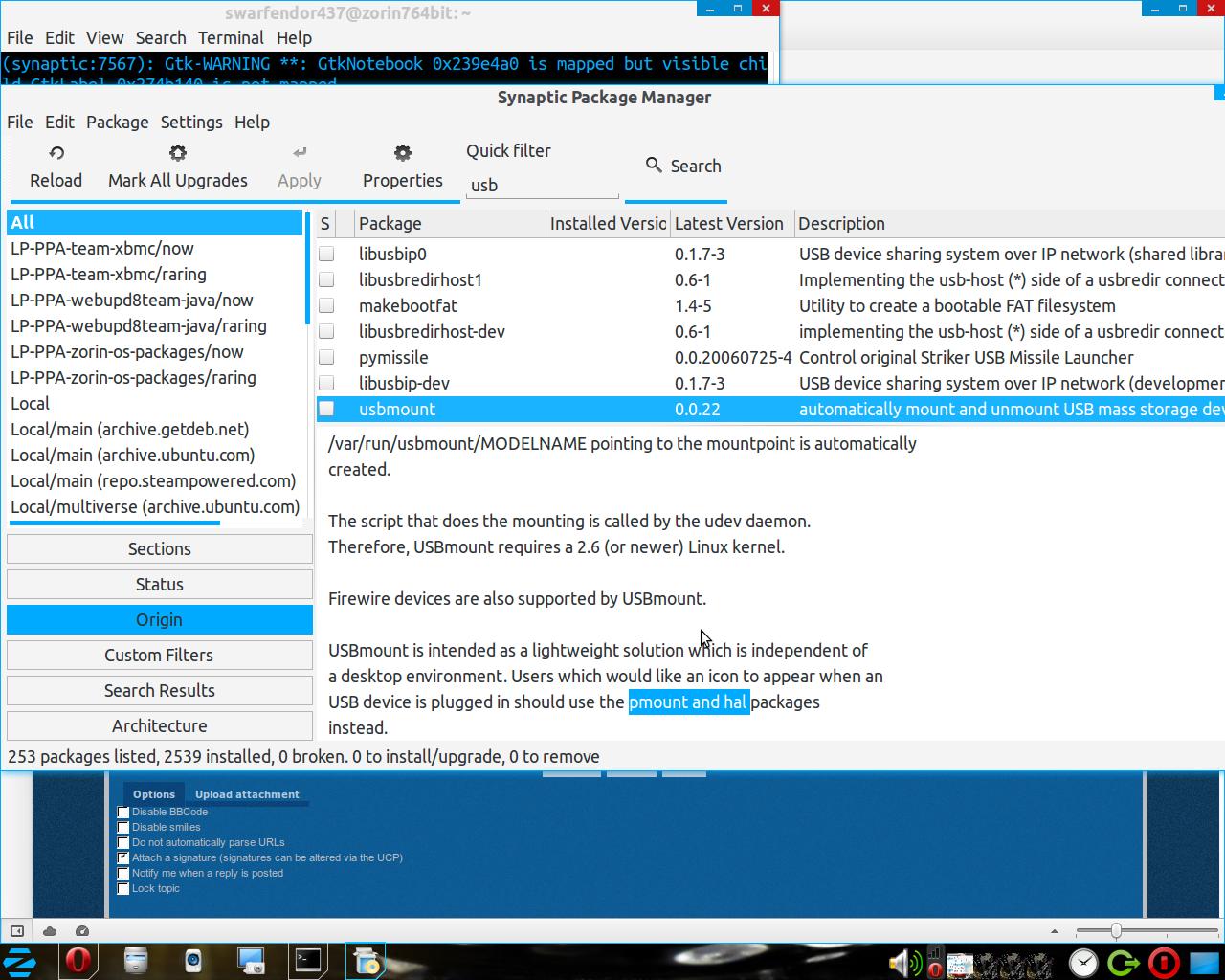Click the Search magnifier icon in Synaptic
The image size is (1225, 980).
pos(654,166)
